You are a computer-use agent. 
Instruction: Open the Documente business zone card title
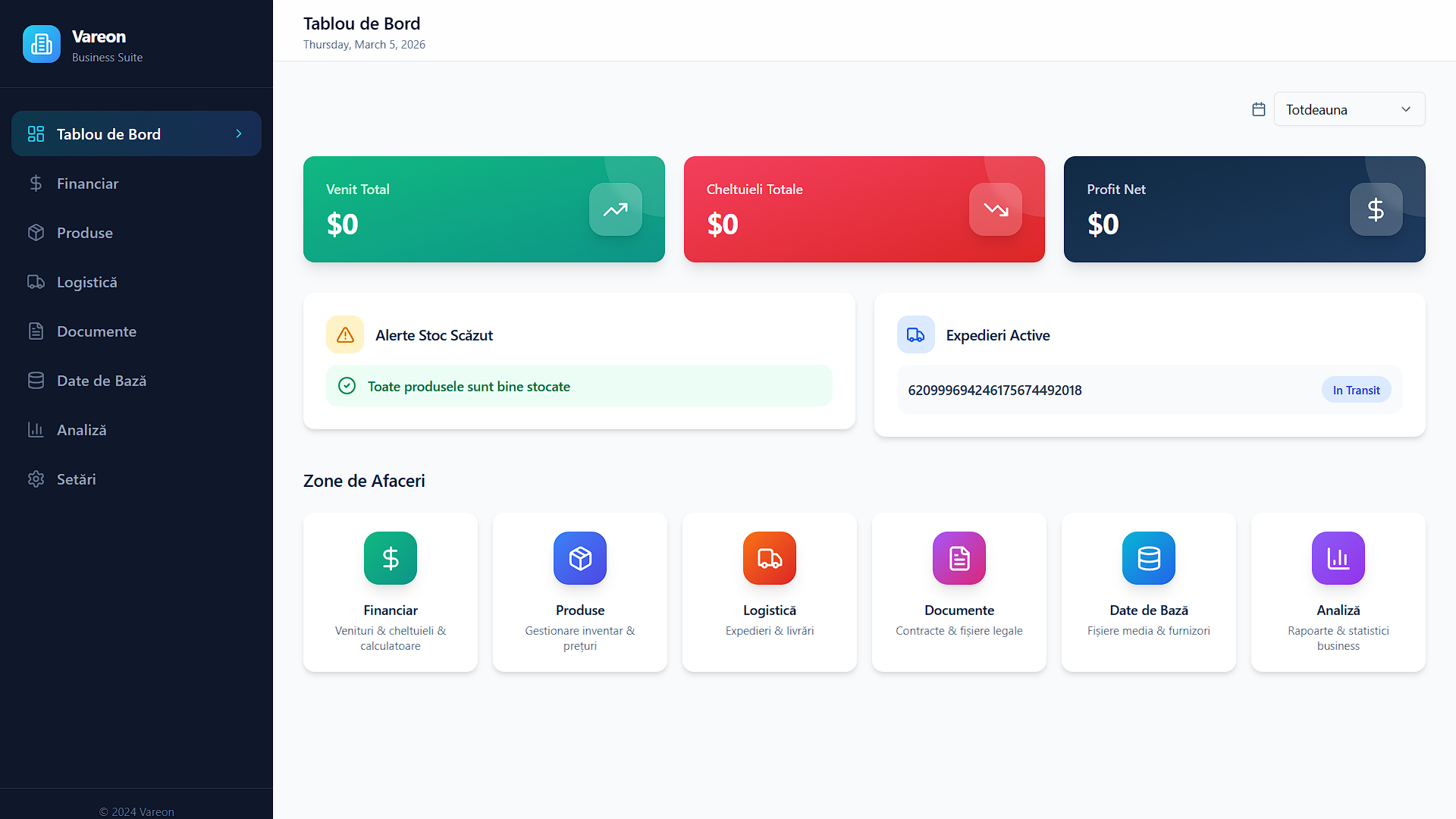click(x=959, y=610)
